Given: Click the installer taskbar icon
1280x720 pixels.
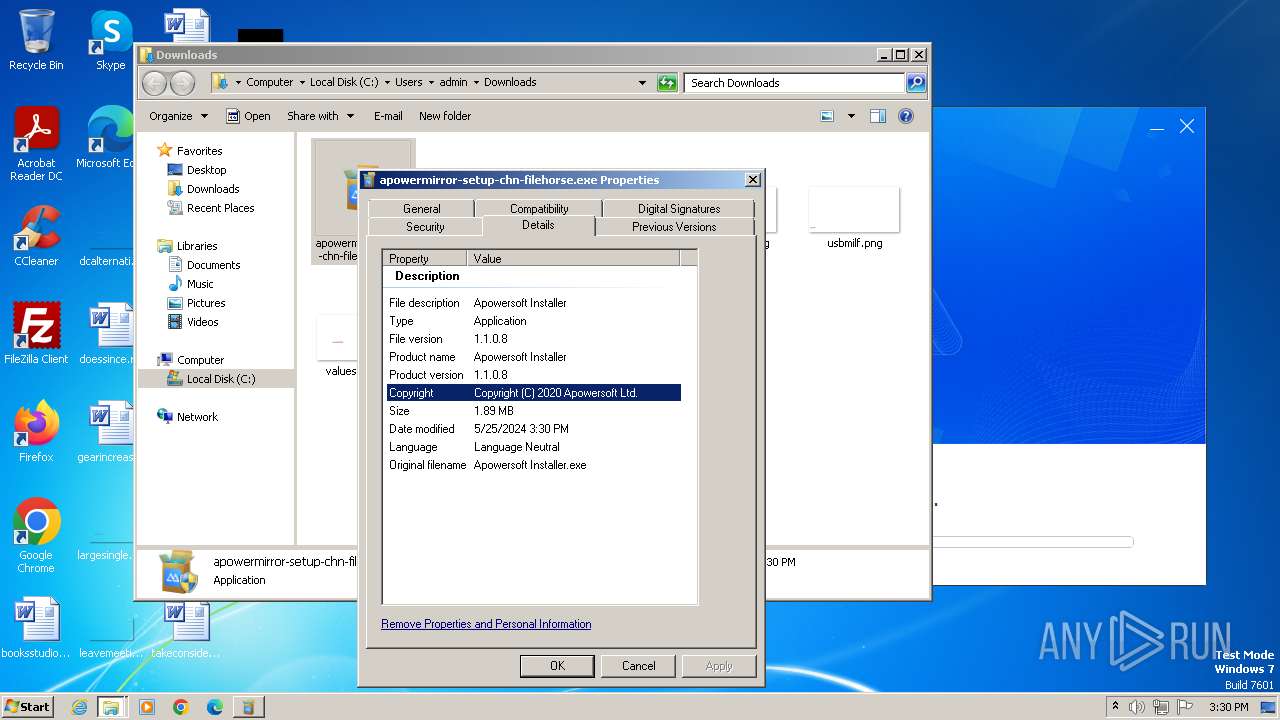Looking at the screenshot, I should (x=248, y=707).
